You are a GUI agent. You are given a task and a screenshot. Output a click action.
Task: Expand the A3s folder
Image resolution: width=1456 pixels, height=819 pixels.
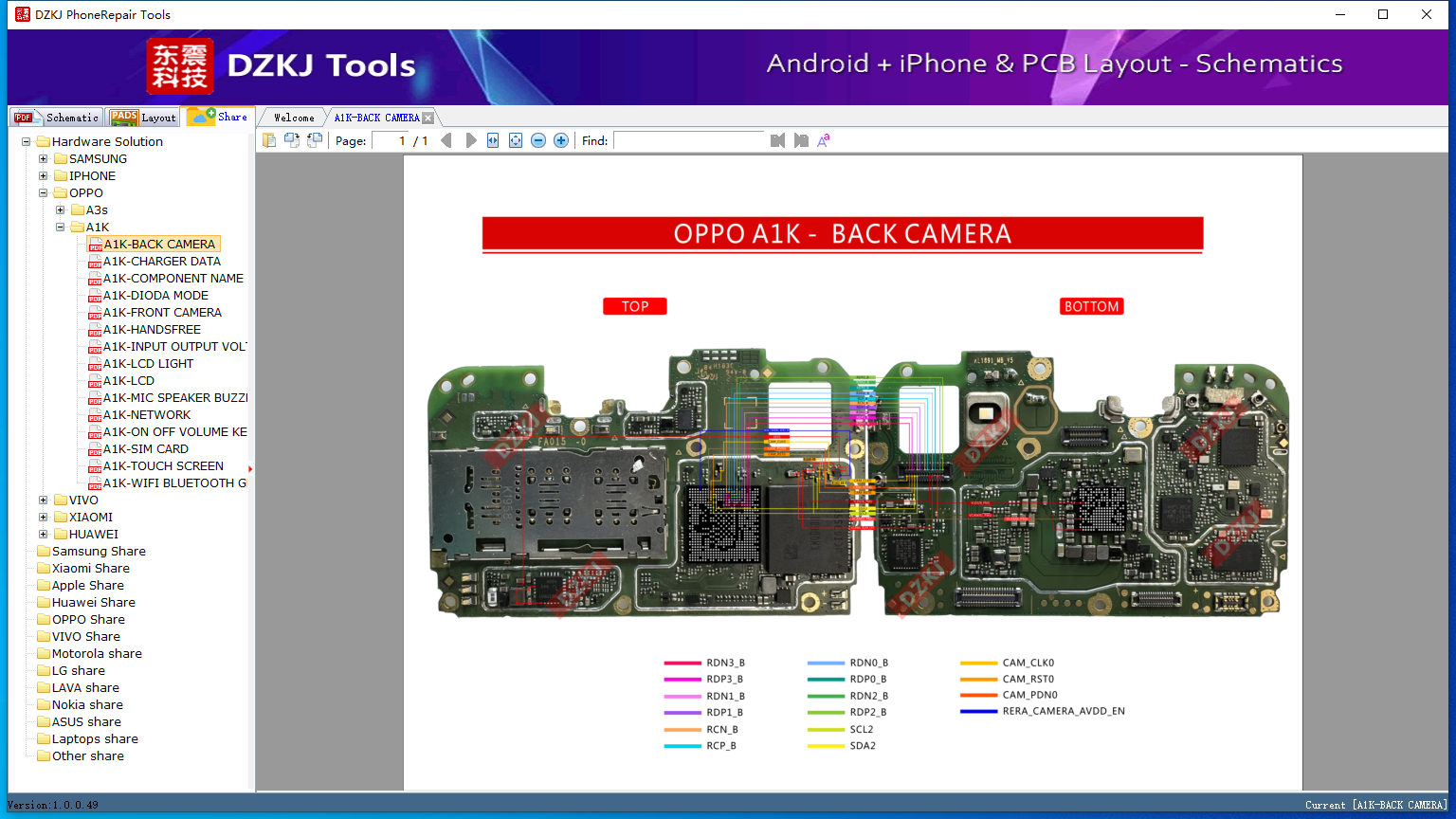(61, 210)
